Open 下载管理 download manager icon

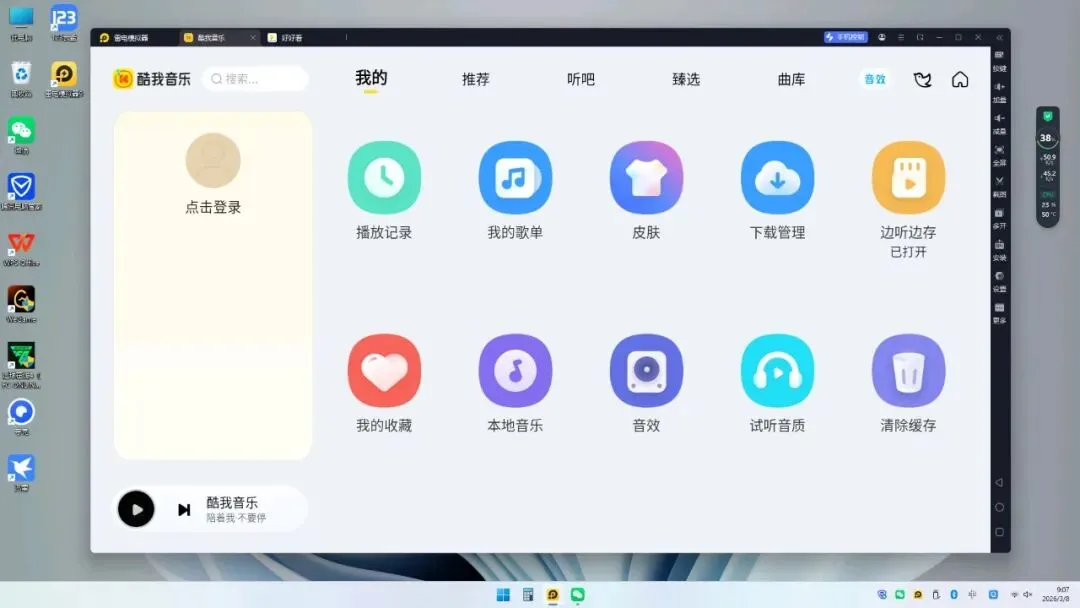(x=777, y=178)
